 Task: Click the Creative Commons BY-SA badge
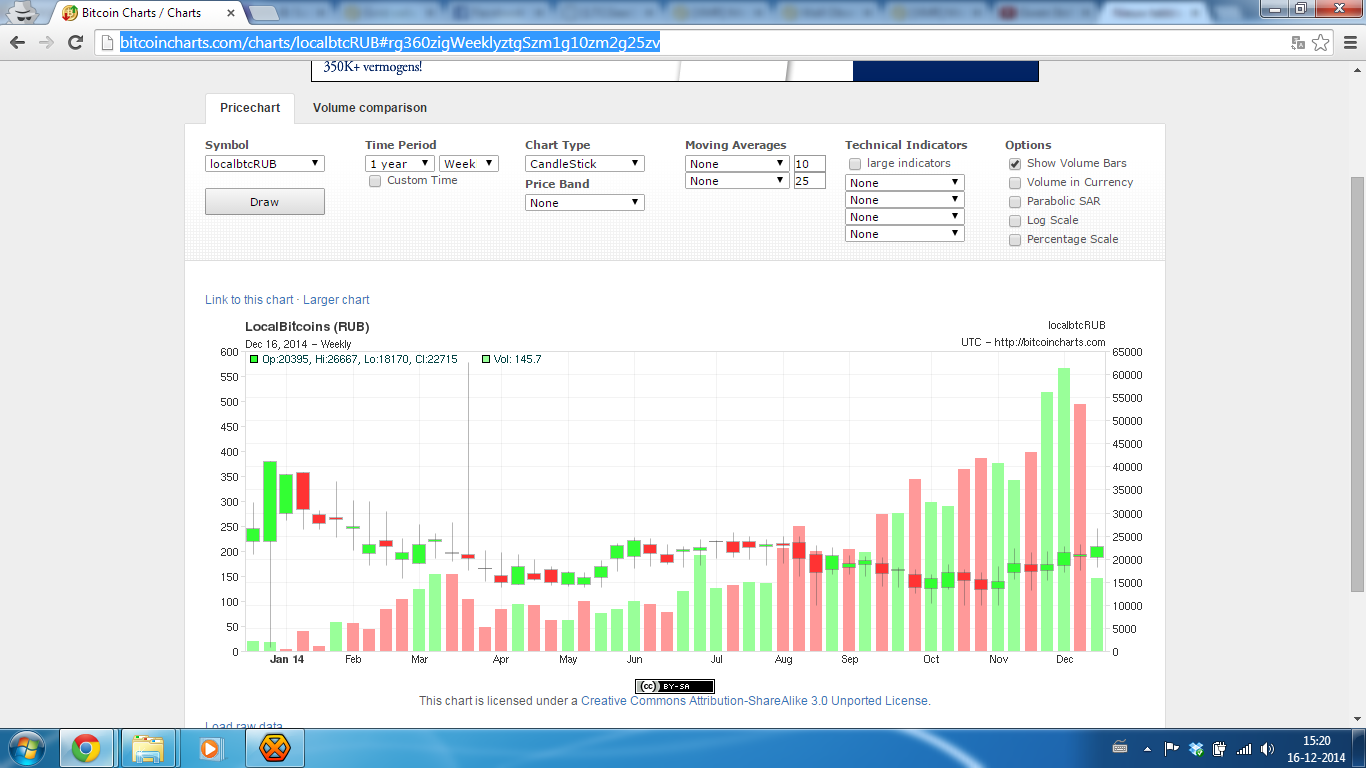coord(675,686)
